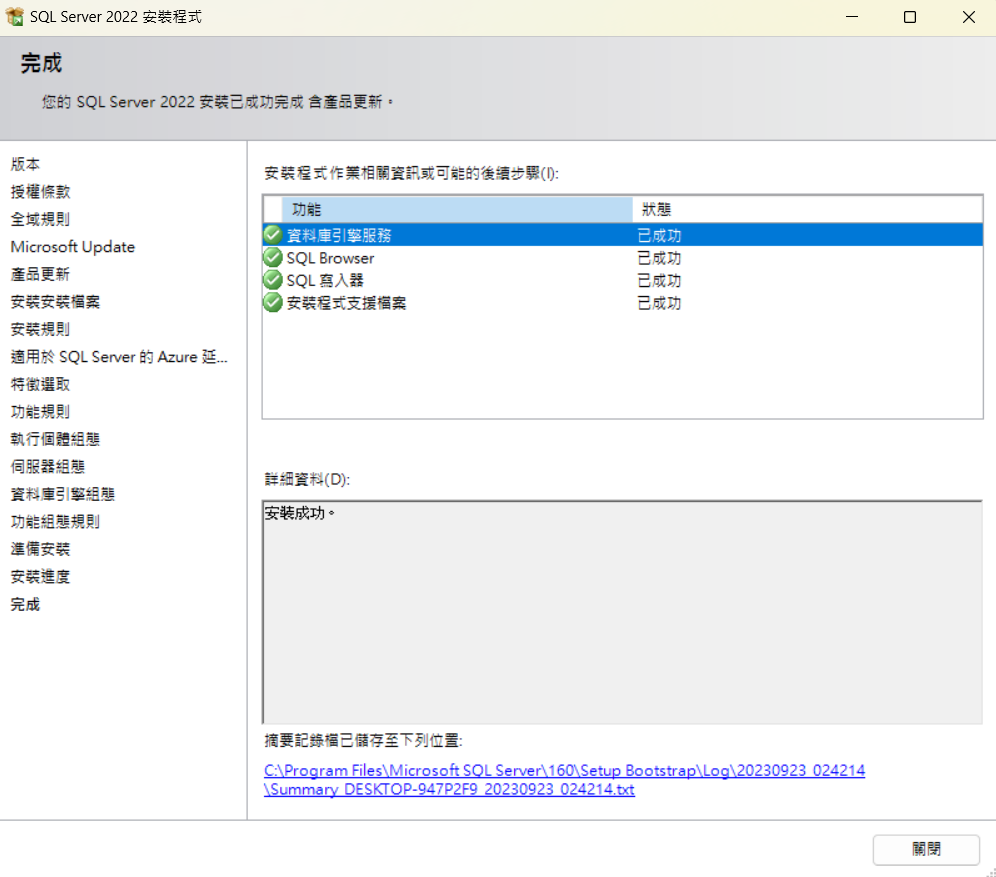Maximize the SQL Server setup window

(x=910, y=17)
